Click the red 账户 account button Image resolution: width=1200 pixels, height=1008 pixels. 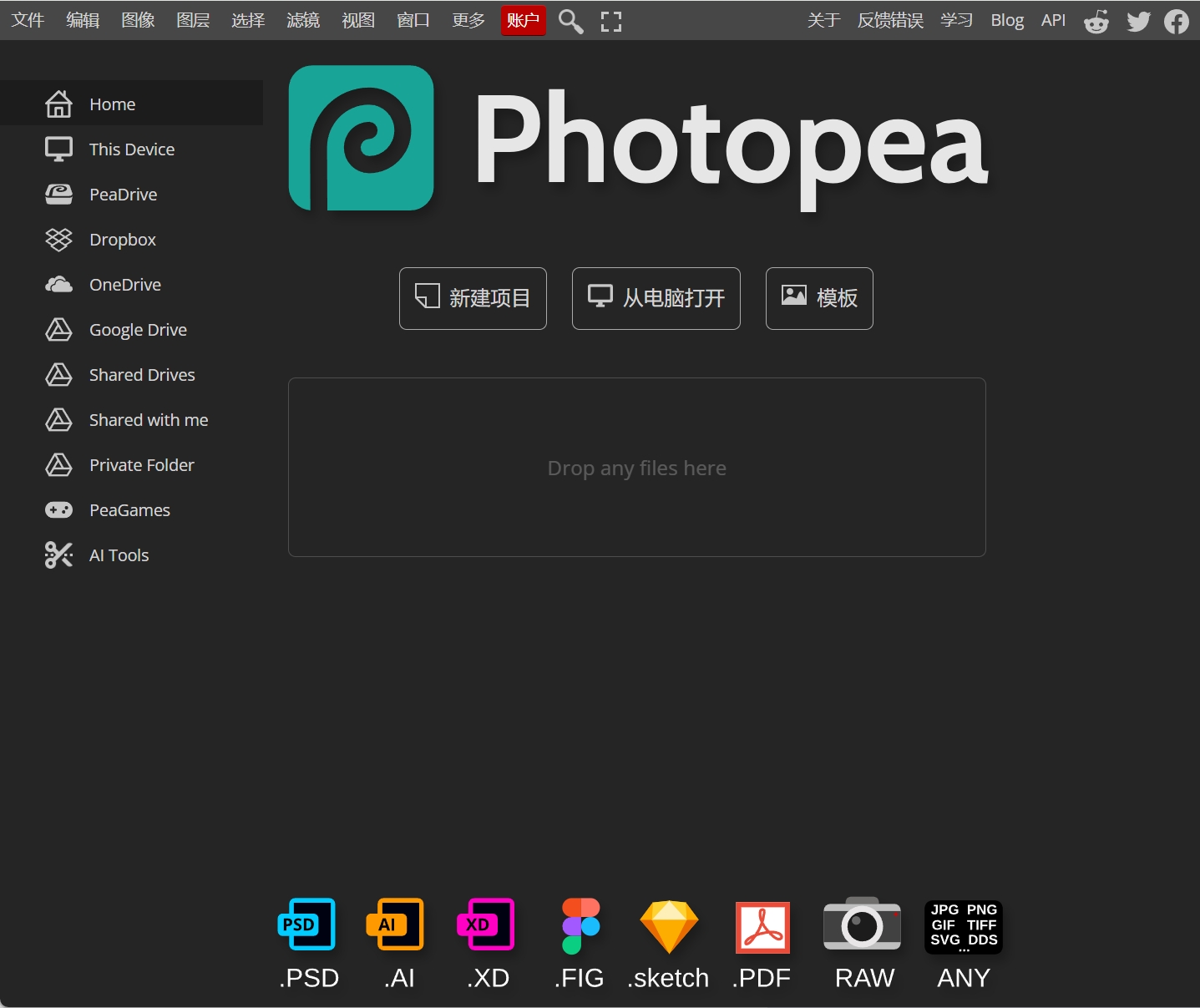tap(524, 20)
